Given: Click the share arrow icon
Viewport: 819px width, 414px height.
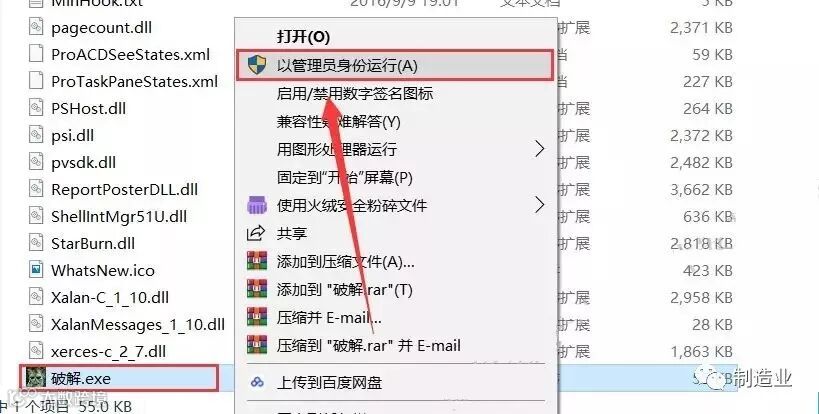Looking at the screenshot, I should pos(256,233).
